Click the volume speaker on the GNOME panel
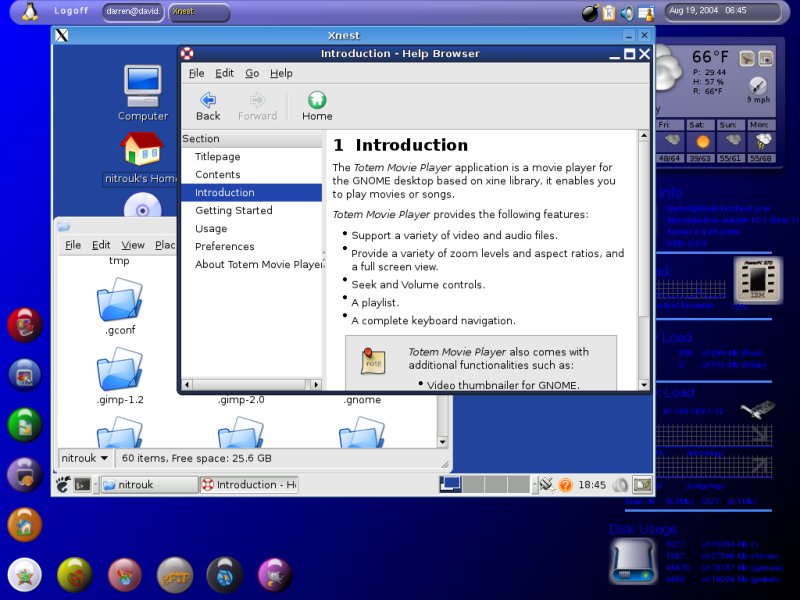 620,485
